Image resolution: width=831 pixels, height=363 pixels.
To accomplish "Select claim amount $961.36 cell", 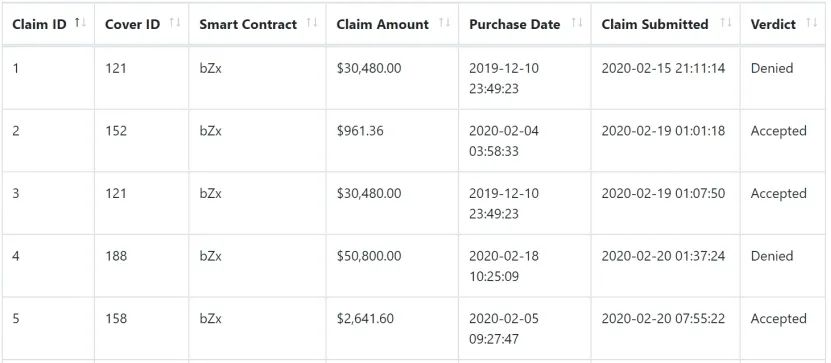I will pos(392,140).
